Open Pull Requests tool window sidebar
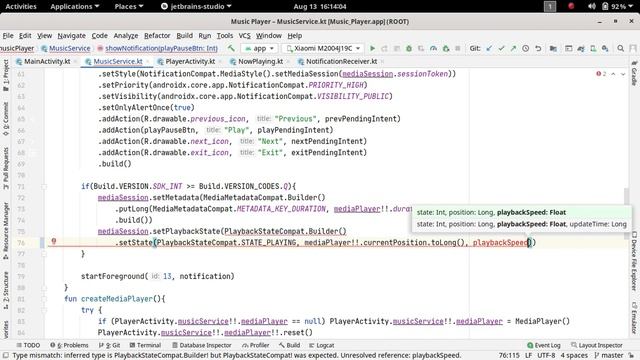640x360 pixels. tap(6, 168)
